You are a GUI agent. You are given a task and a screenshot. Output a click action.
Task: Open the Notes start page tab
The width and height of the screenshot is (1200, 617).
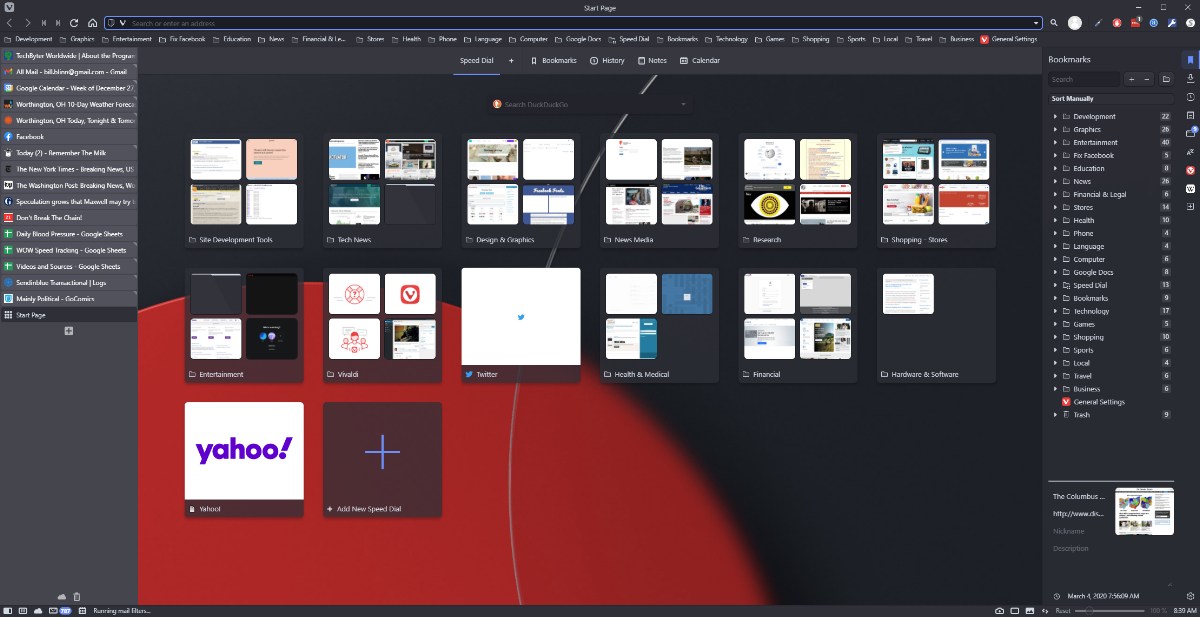(651, 61)
